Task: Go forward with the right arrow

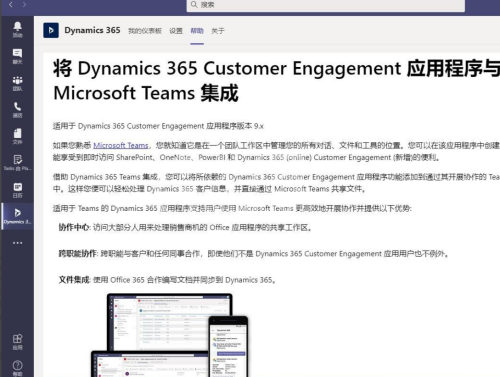Action: click(x=24, y=5)
